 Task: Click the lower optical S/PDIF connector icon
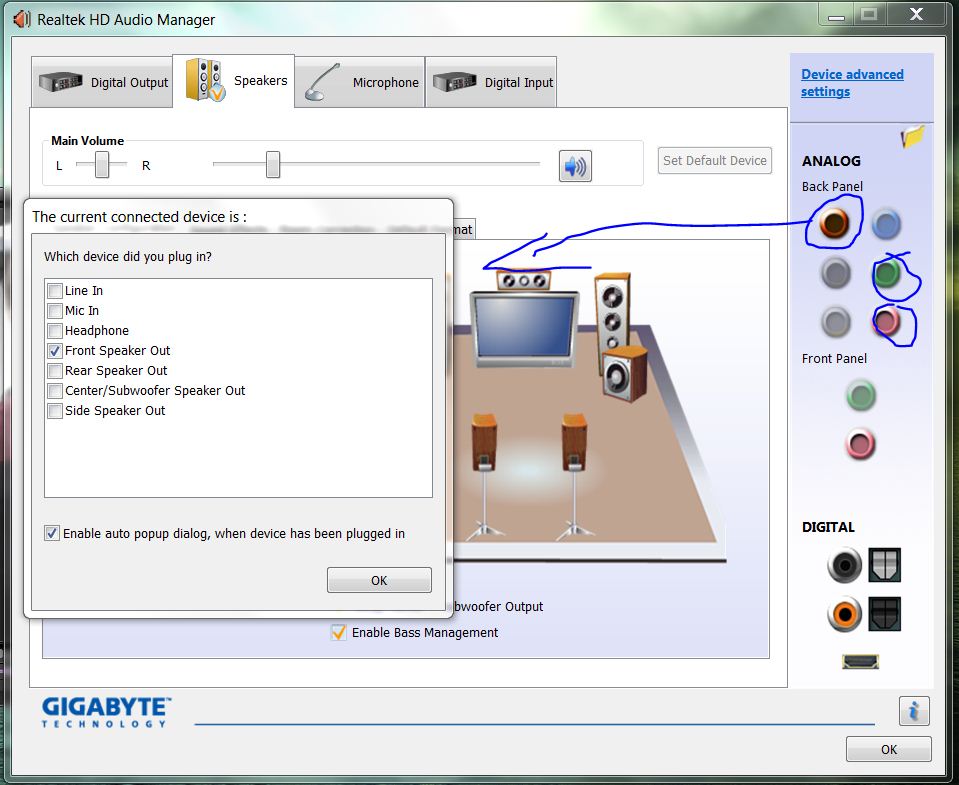884,614
